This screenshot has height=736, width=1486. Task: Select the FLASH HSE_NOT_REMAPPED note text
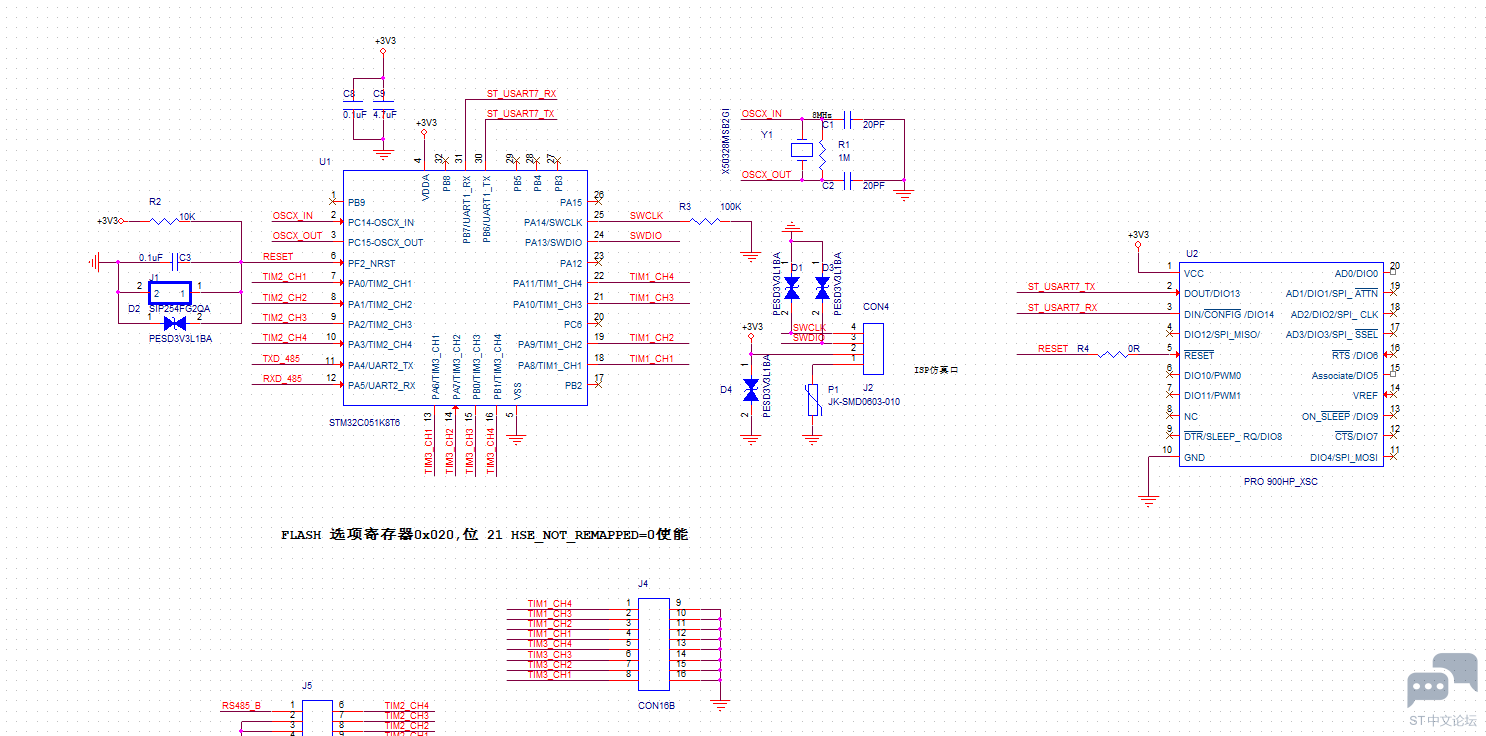click(x=484, y=535)
